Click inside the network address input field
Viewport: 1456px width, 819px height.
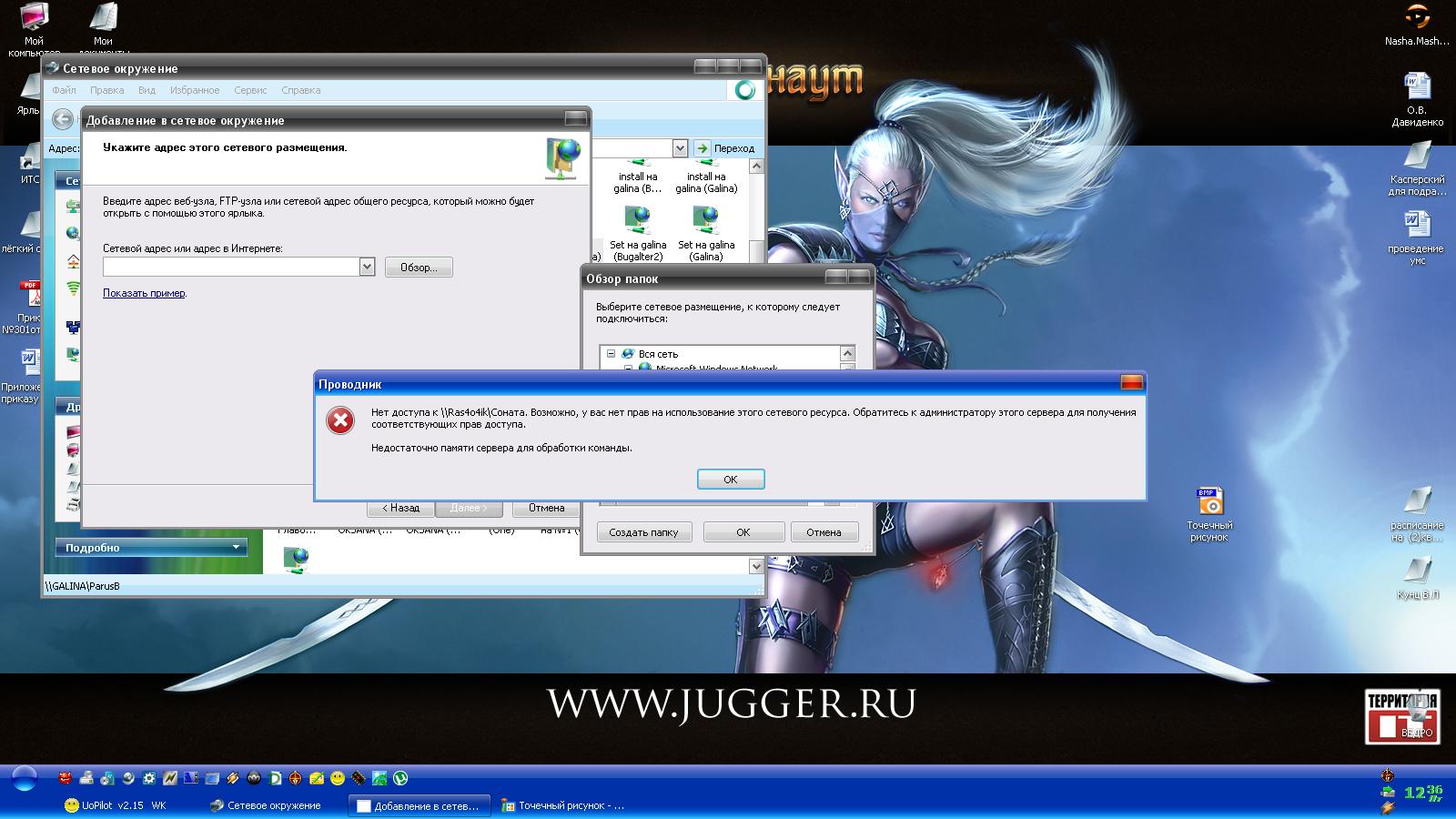pyautogui.click(x=231, y=267)
